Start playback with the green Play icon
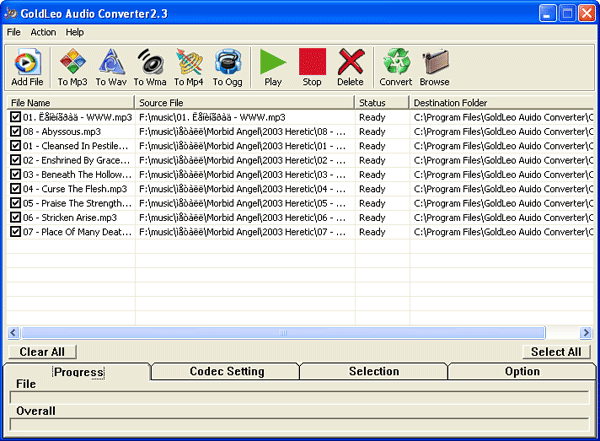Screen dimensions: 600x441 [273, 67]
